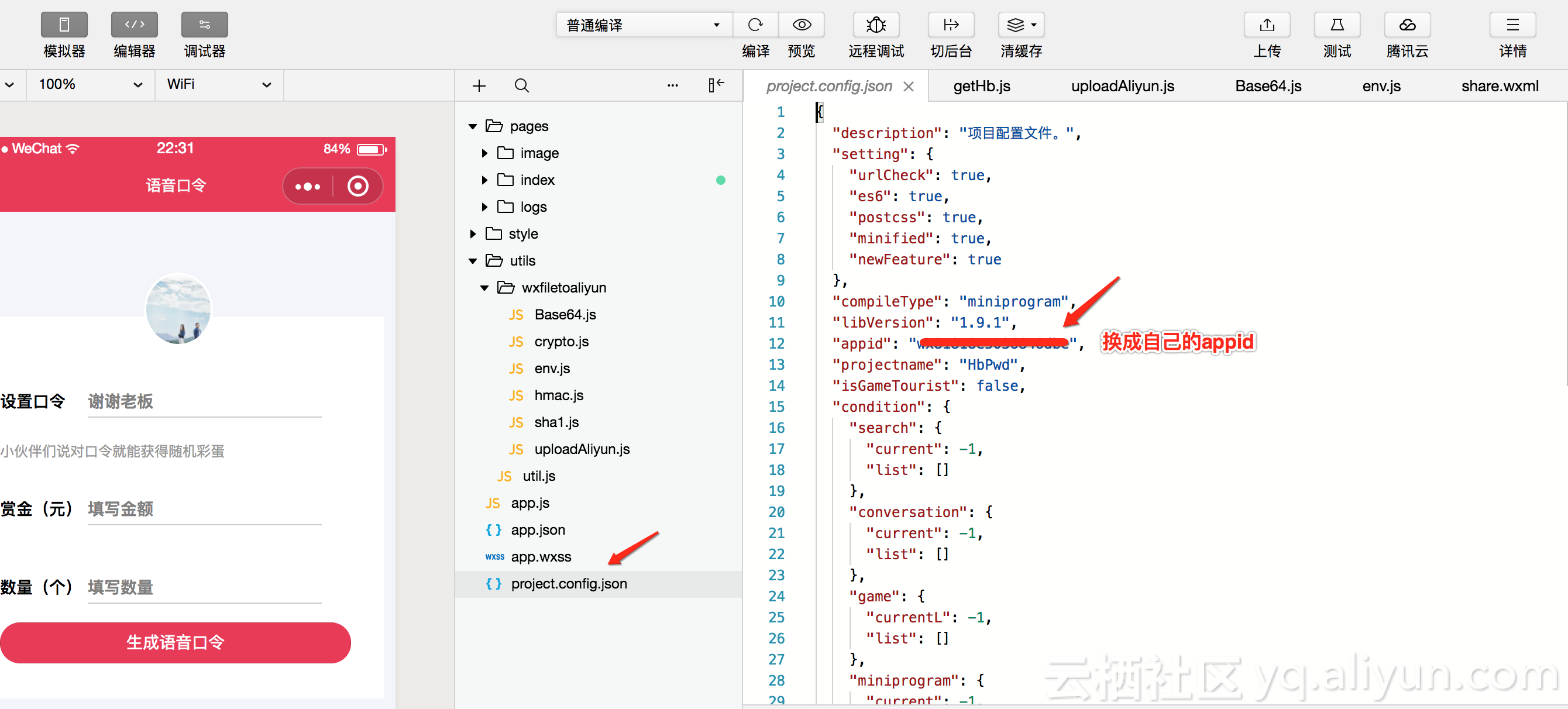The image size is (1568, 709).
Task: Add new file with plus icon
Action: point(479,86)
